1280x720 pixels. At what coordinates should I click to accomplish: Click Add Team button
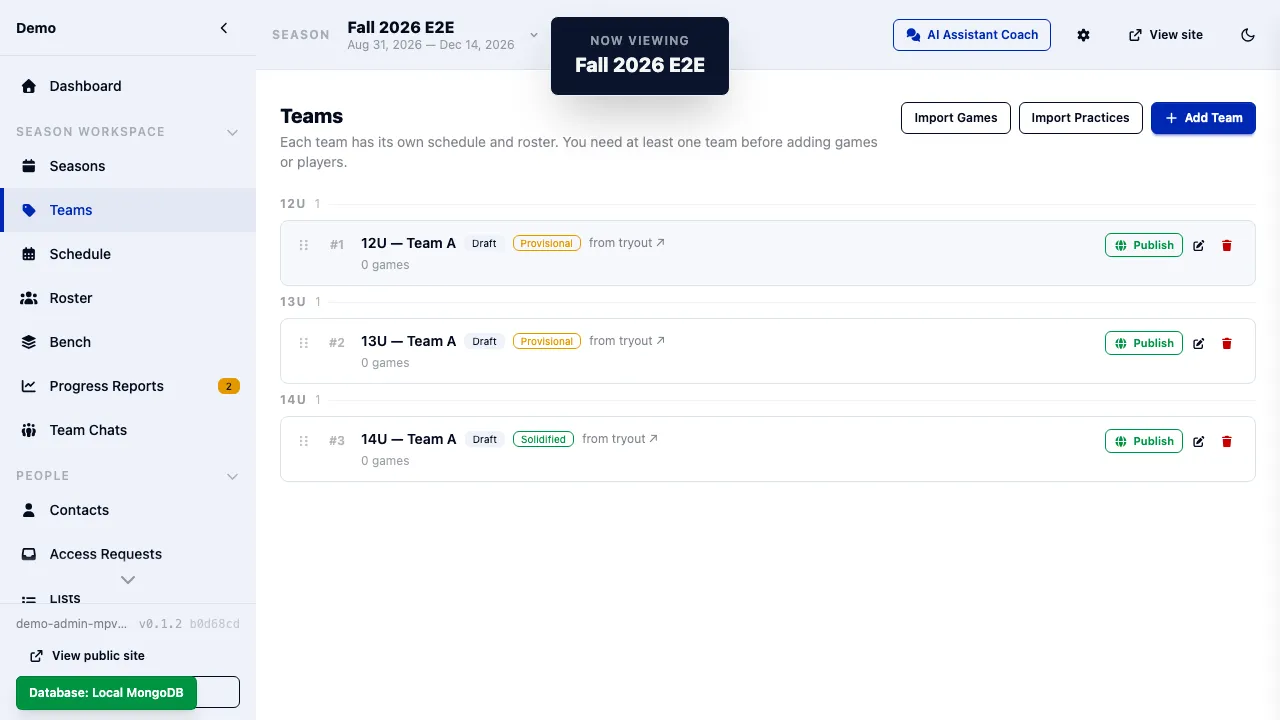pyautogui.click(x=1203, y=118)
